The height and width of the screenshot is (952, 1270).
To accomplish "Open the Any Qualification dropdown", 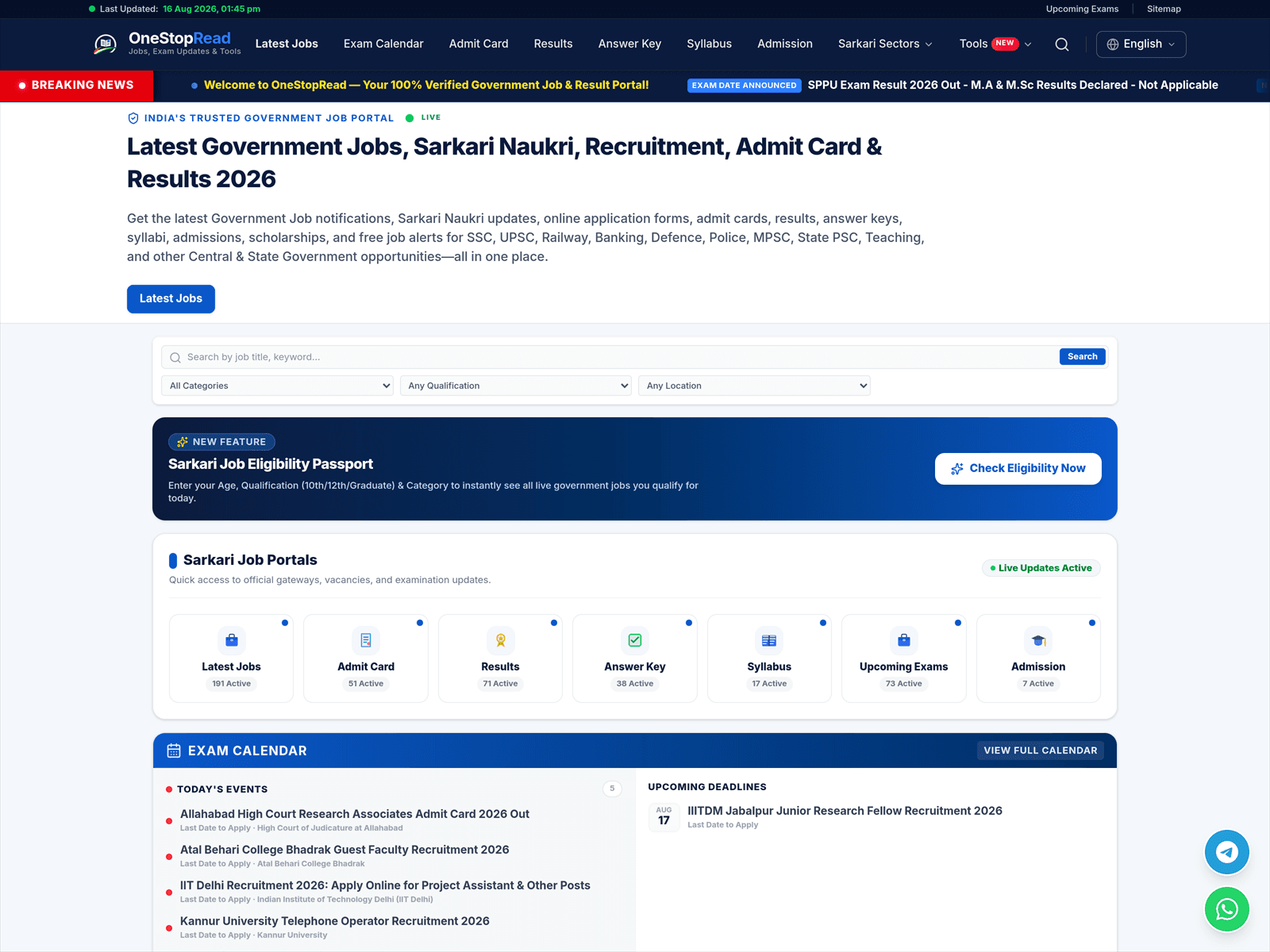I will coord(516,386).
